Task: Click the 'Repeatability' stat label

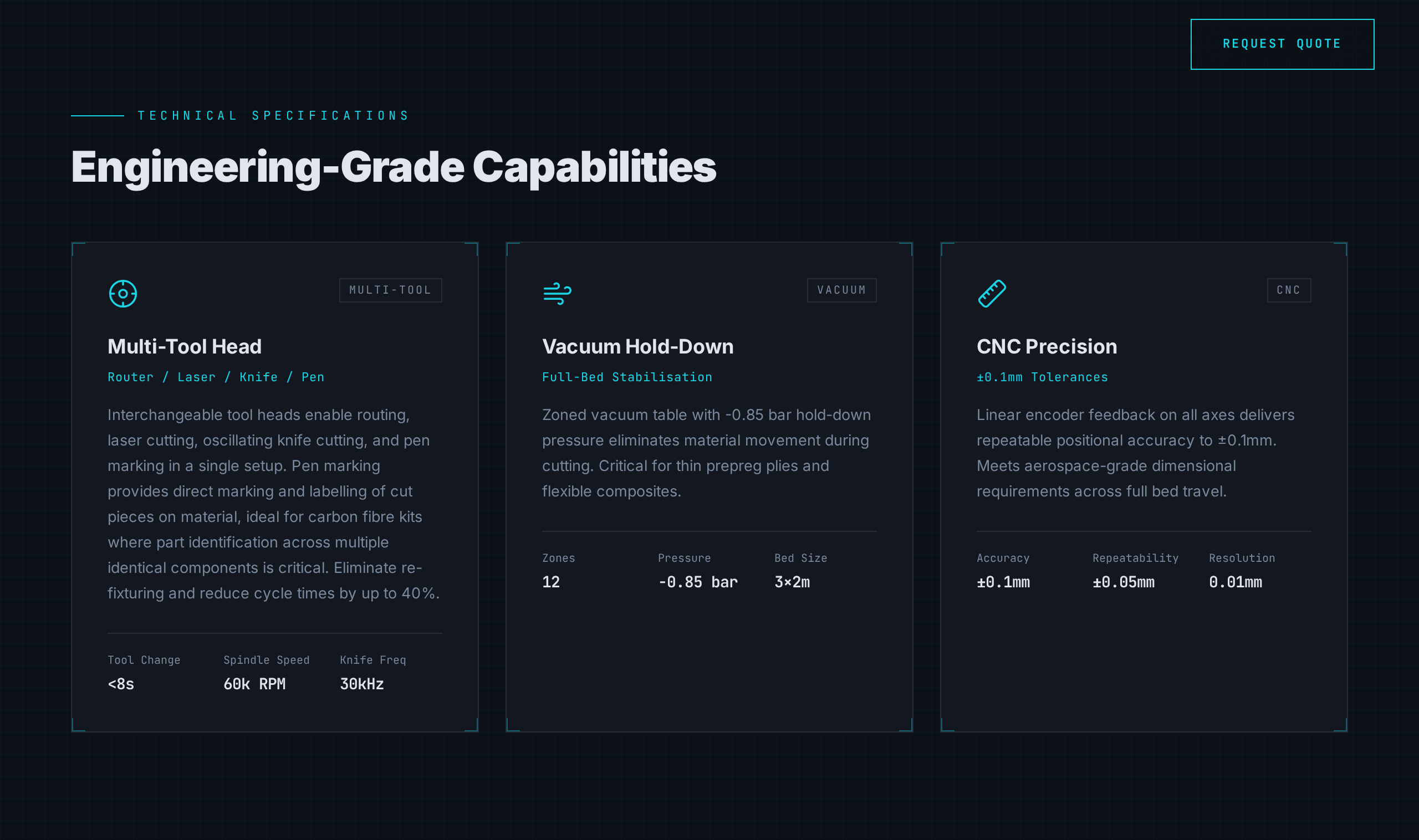Action: click(1135, 558)
